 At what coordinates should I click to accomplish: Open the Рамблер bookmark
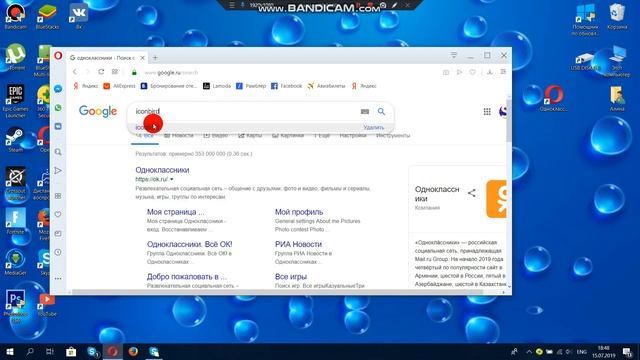(x=251, y=86)
